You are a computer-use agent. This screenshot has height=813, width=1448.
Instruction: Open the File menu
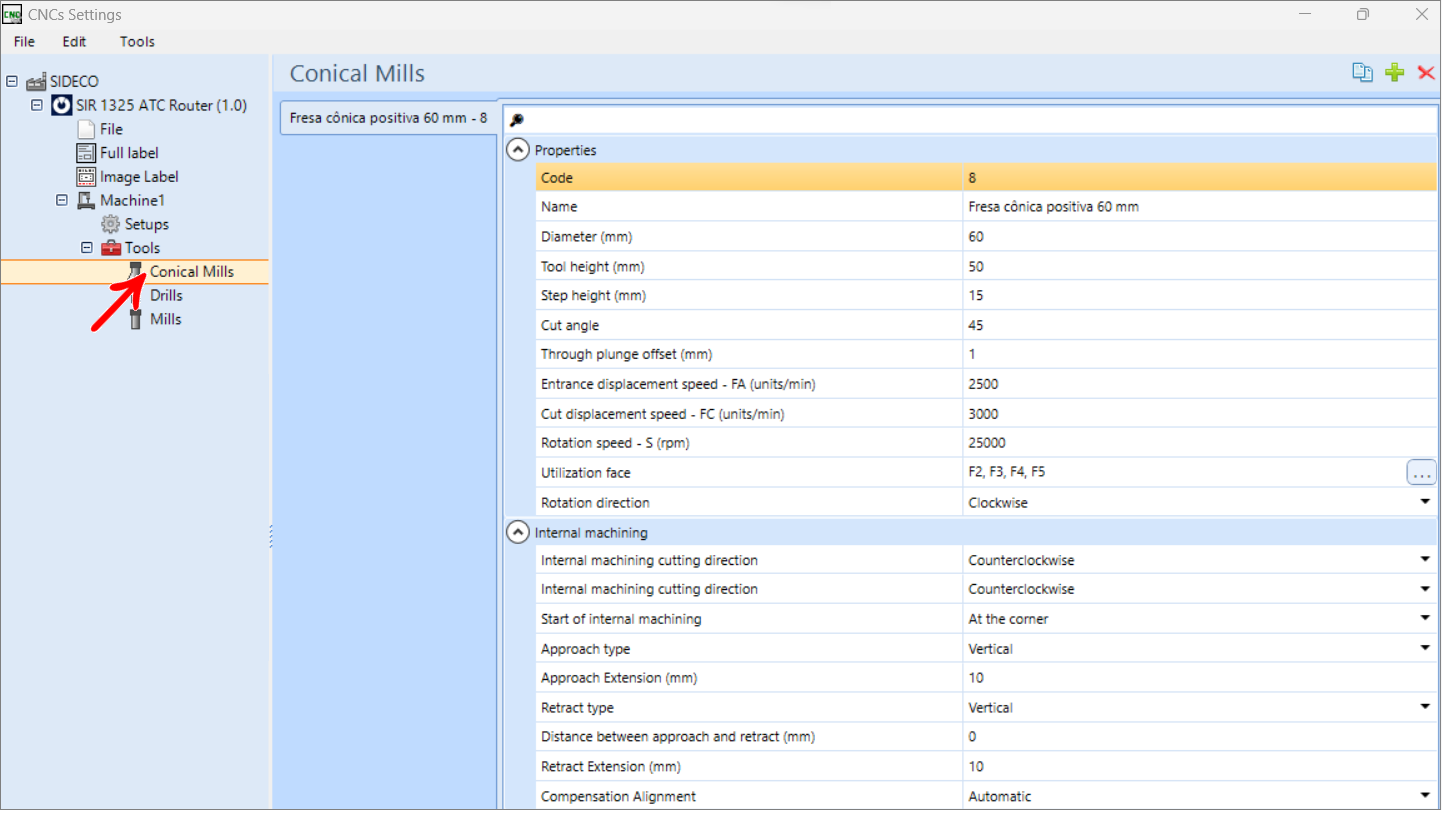point(24,41)
